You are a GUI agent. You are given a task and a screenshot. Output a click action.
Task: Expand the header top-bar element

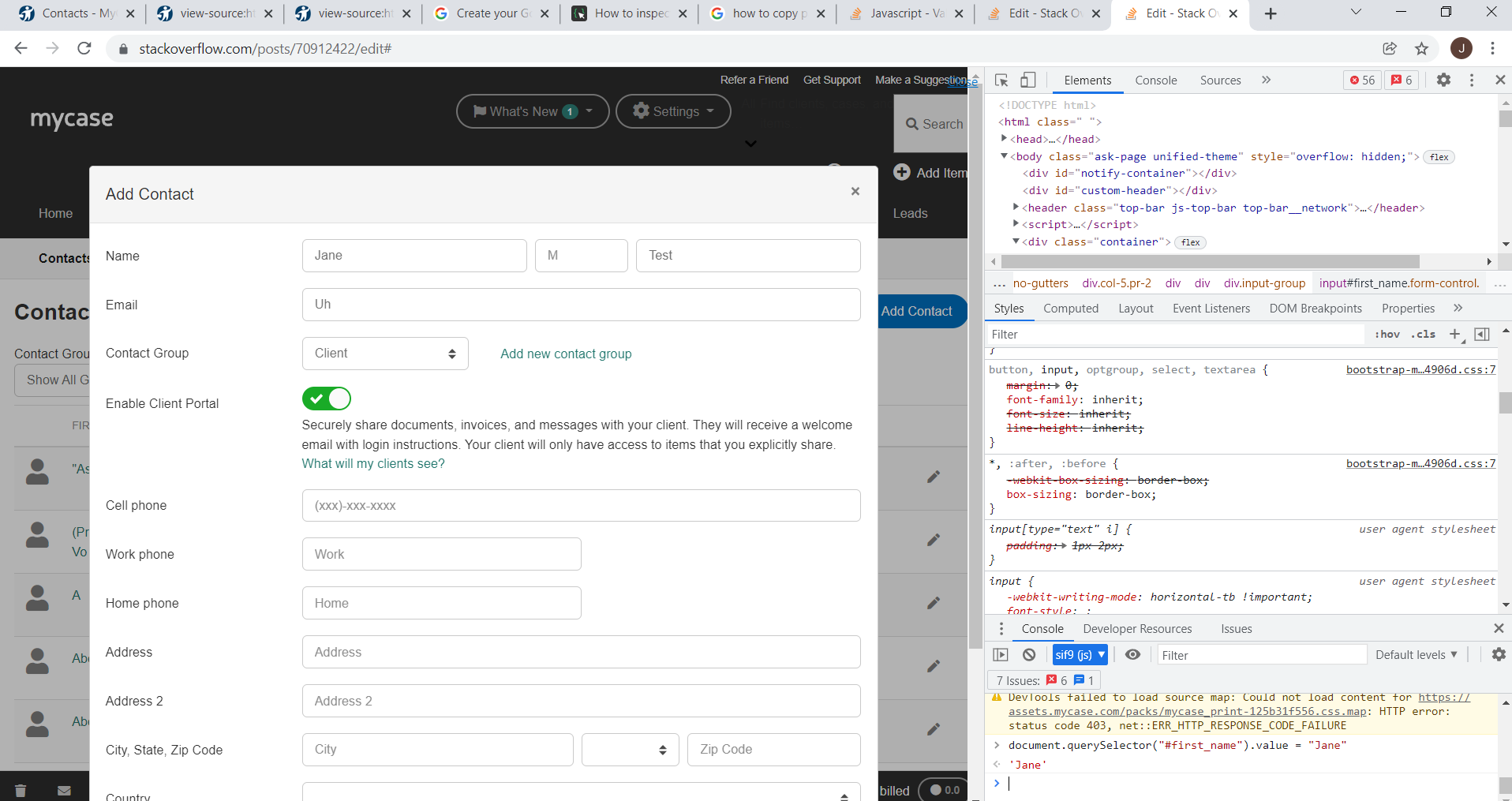click(x=1016, y=208)
